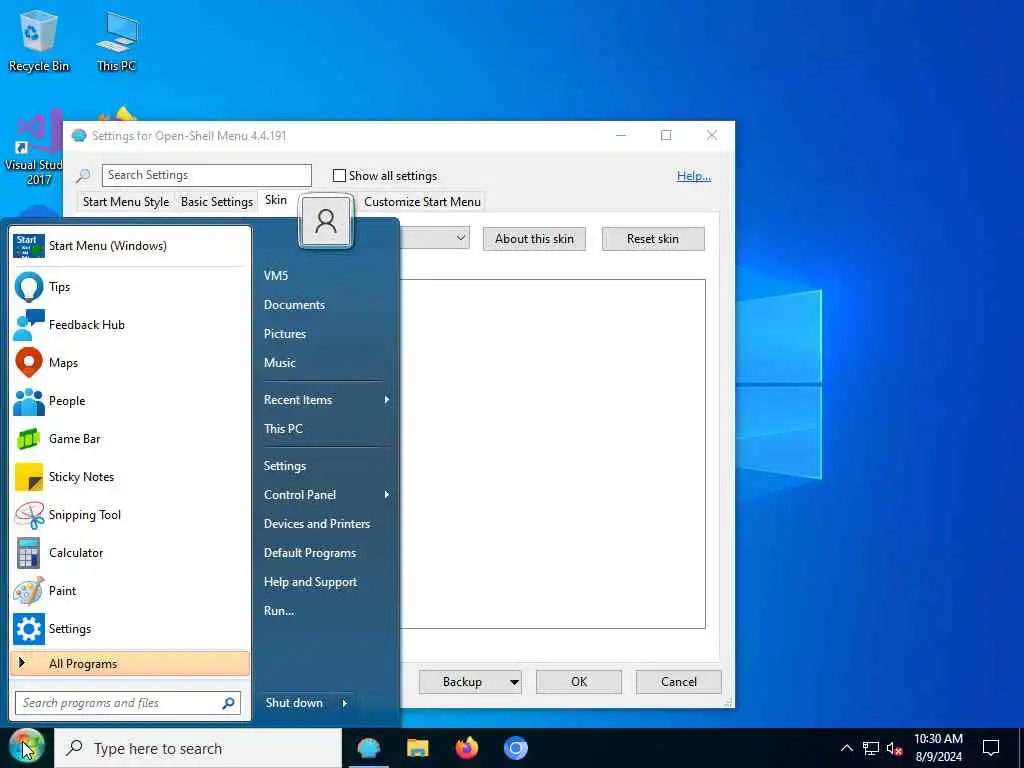Open the Backup dropdown arrow
This screenshot has height=768, width=1024.
514,682
